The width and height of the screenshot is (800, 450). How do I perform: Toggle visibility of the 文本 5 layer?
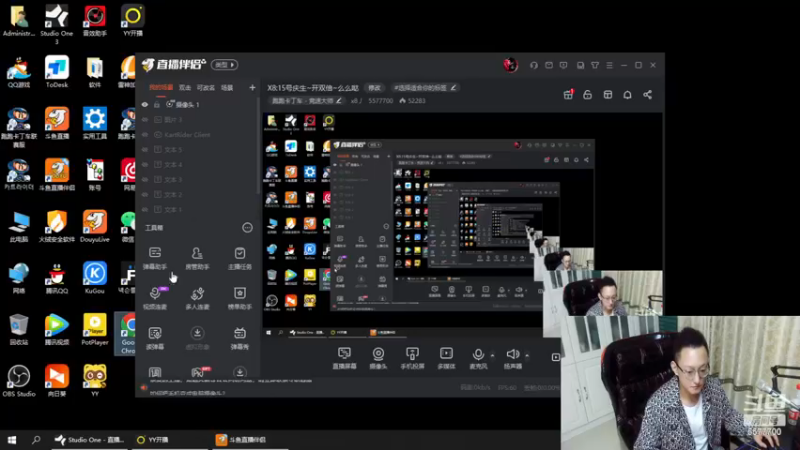[x=145, y=149]
